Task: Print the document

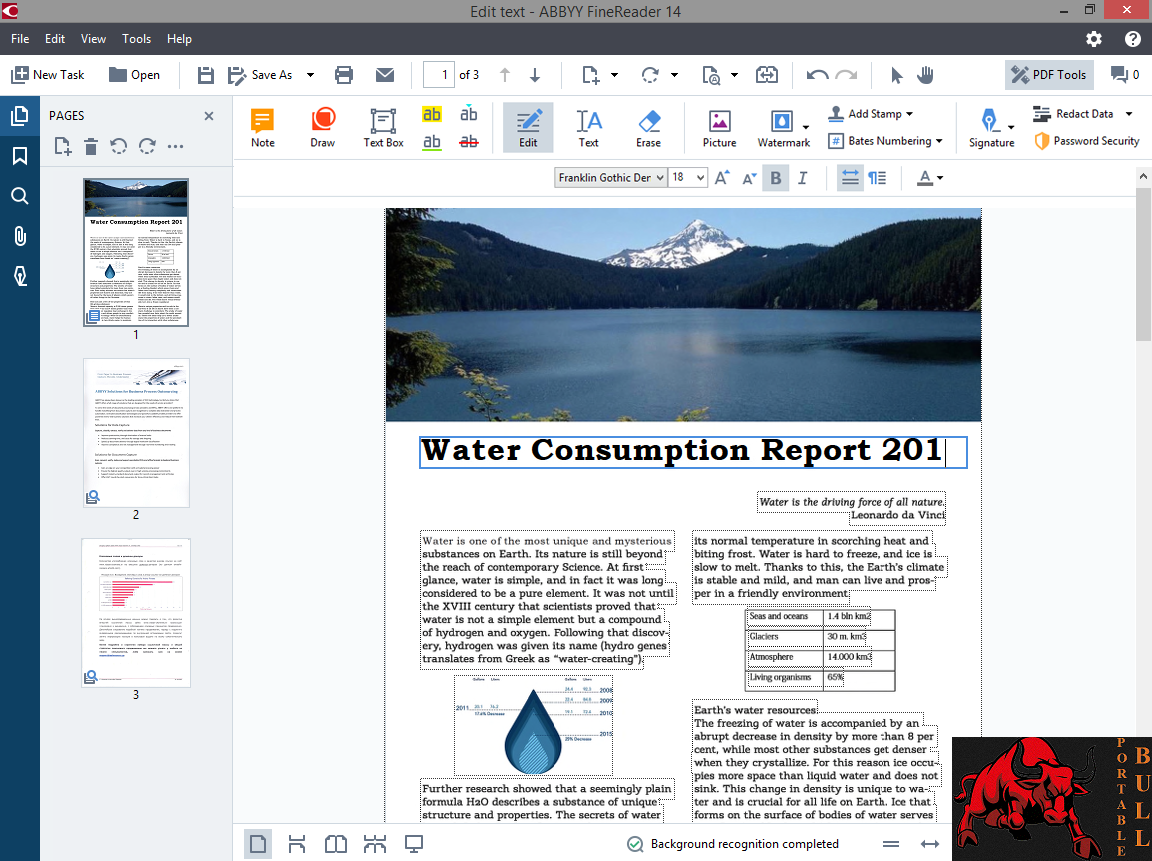Action: tap(344, 75)
